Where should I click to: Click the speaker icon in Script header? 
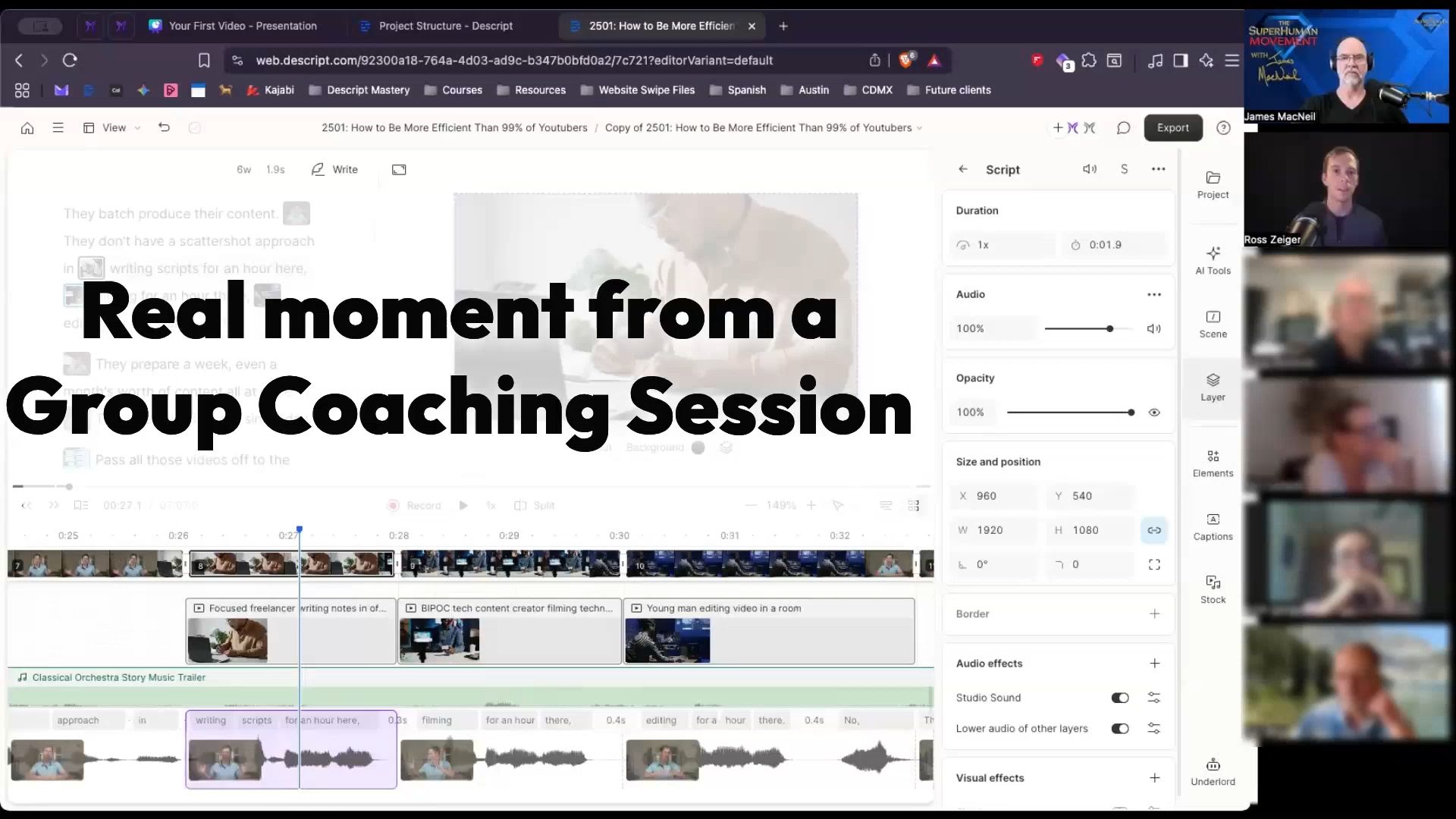(x=1090, y=169)
